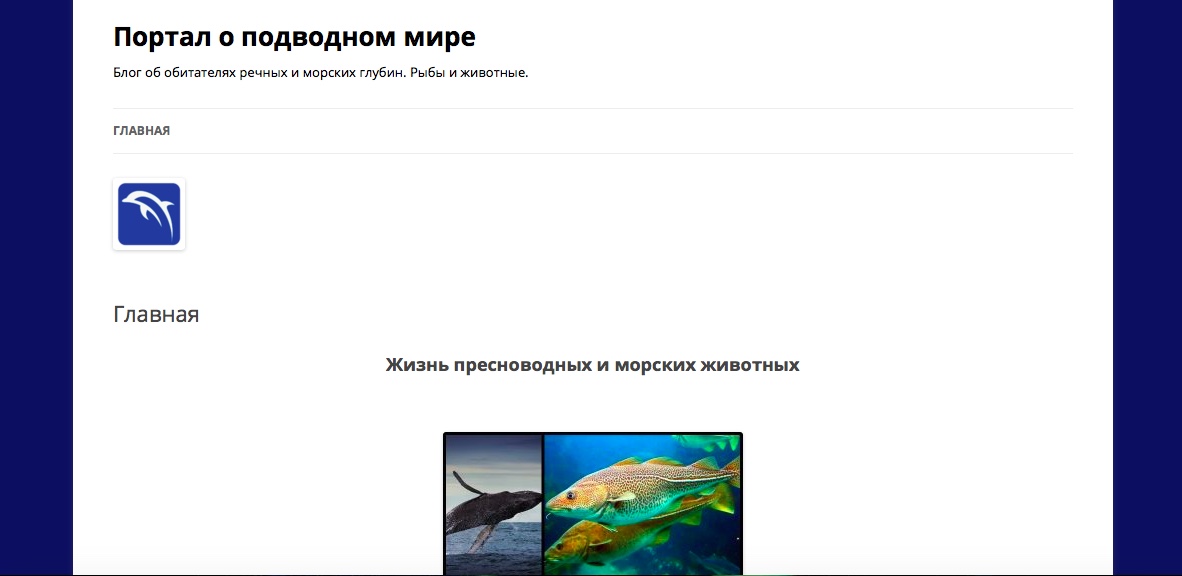Select the "Главная" page heading

tap(156, 314)
